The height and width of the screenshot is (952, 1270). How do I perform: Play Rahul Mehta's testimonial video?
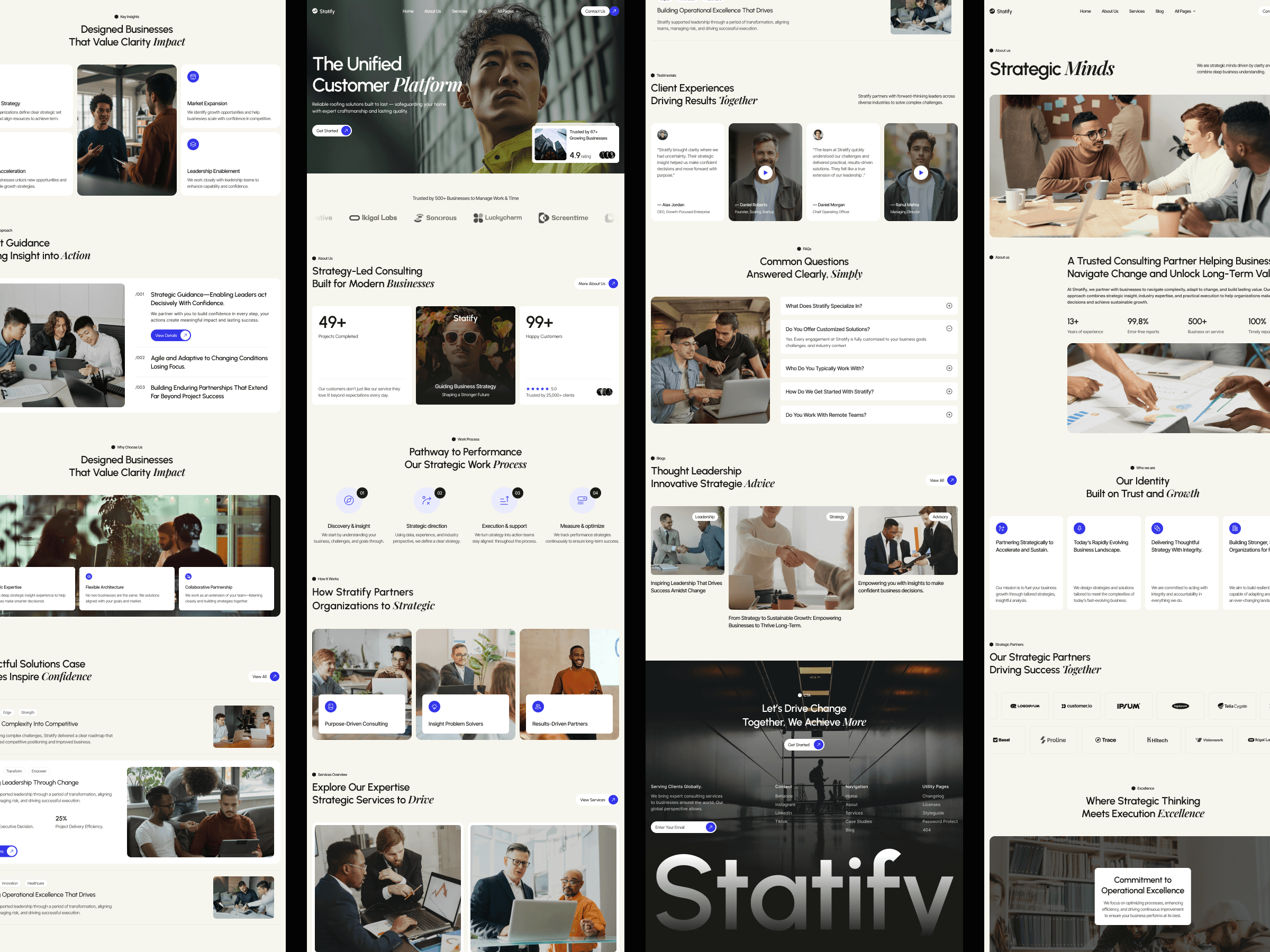pos(921,172)
